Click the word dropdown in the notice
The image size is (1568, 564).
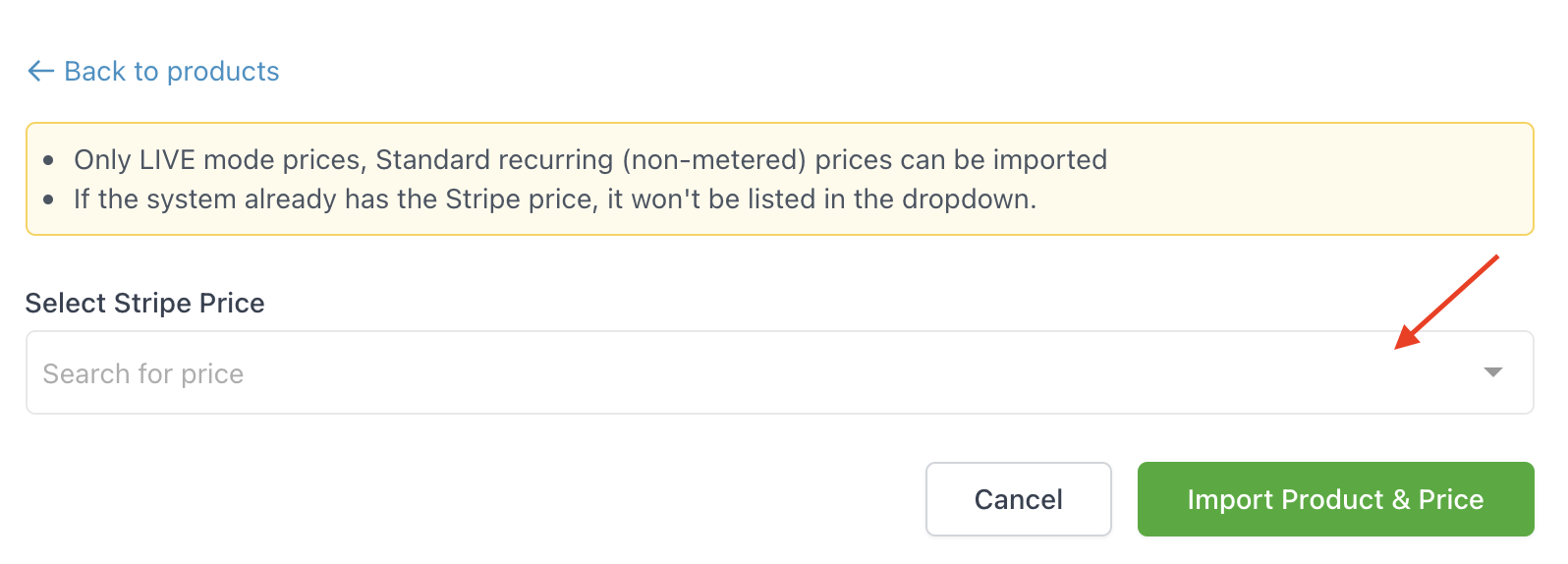[967, 199]
